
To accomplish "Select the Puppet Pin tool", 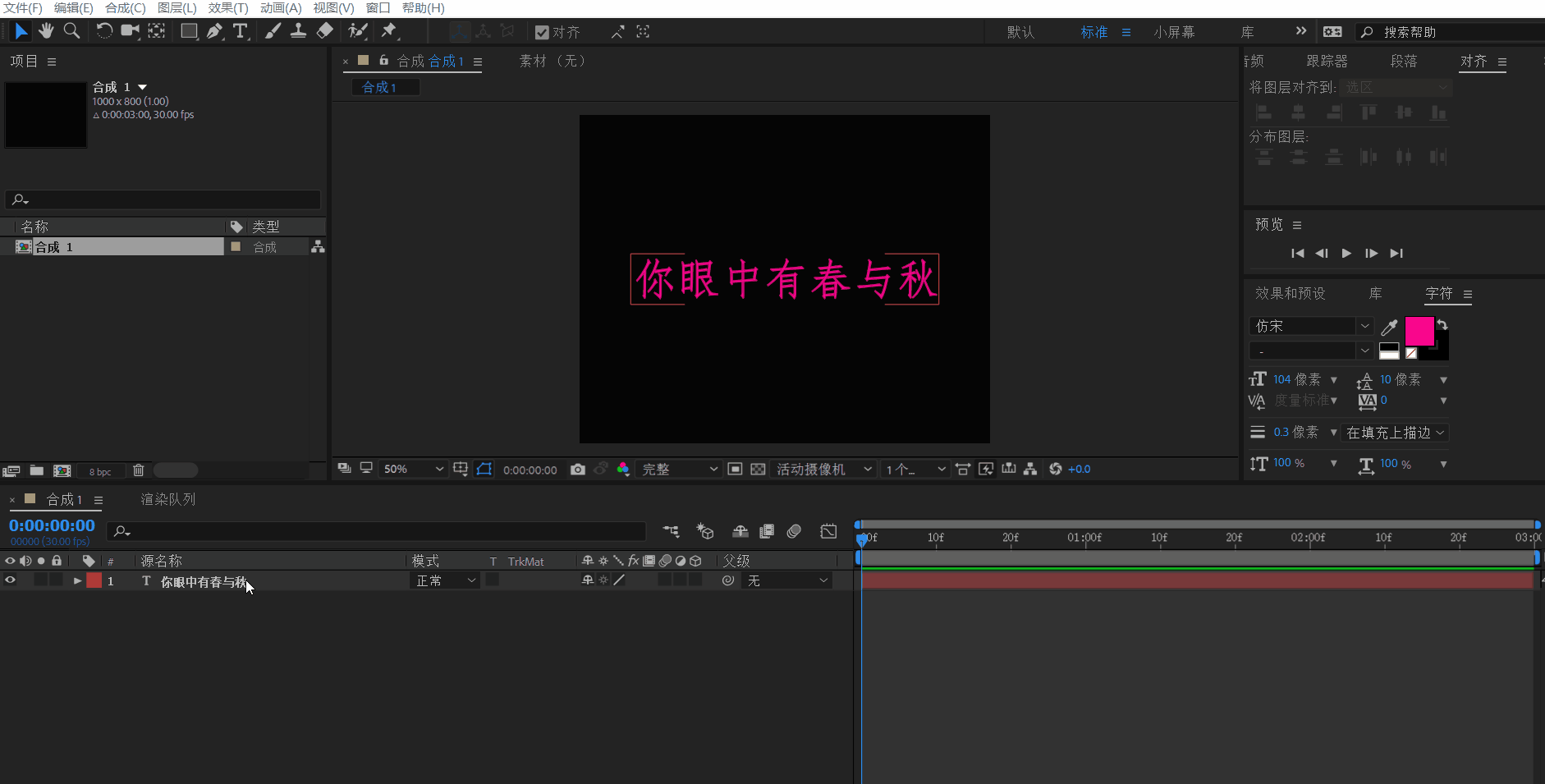I will pyautogui.click(x=389, y=31).
